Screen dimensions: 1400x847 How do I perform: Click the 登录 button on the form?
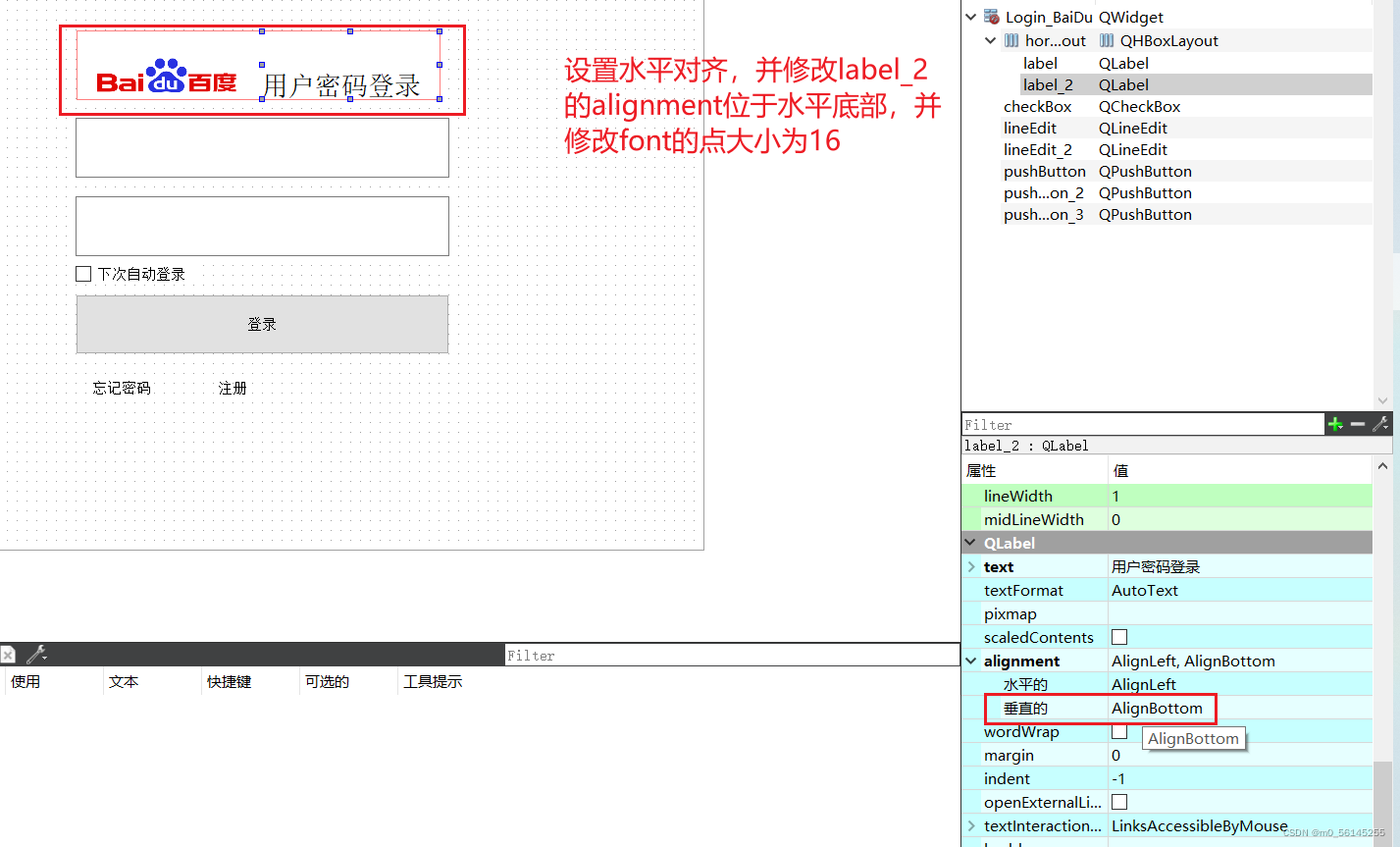click(262, 324)
